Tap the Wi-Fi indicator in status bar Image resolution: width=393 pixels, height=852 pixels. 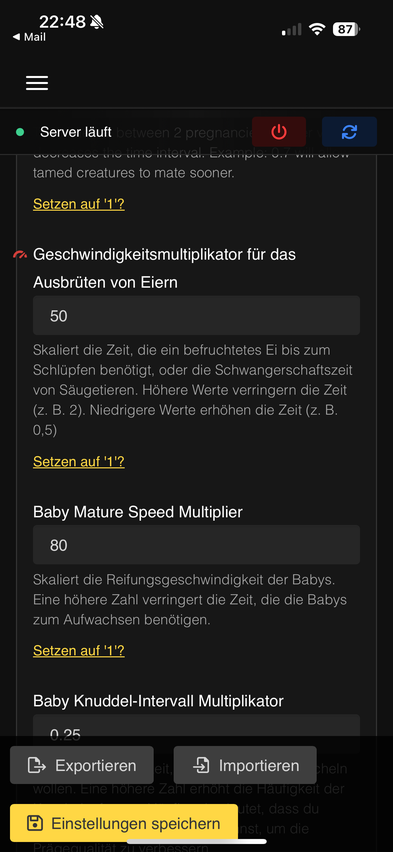(x=316, y=29)
